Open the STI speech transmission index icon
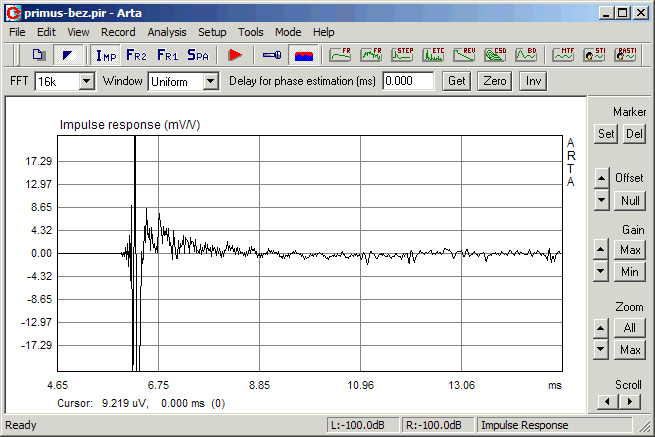655x437 pixels. coord(594,55)
